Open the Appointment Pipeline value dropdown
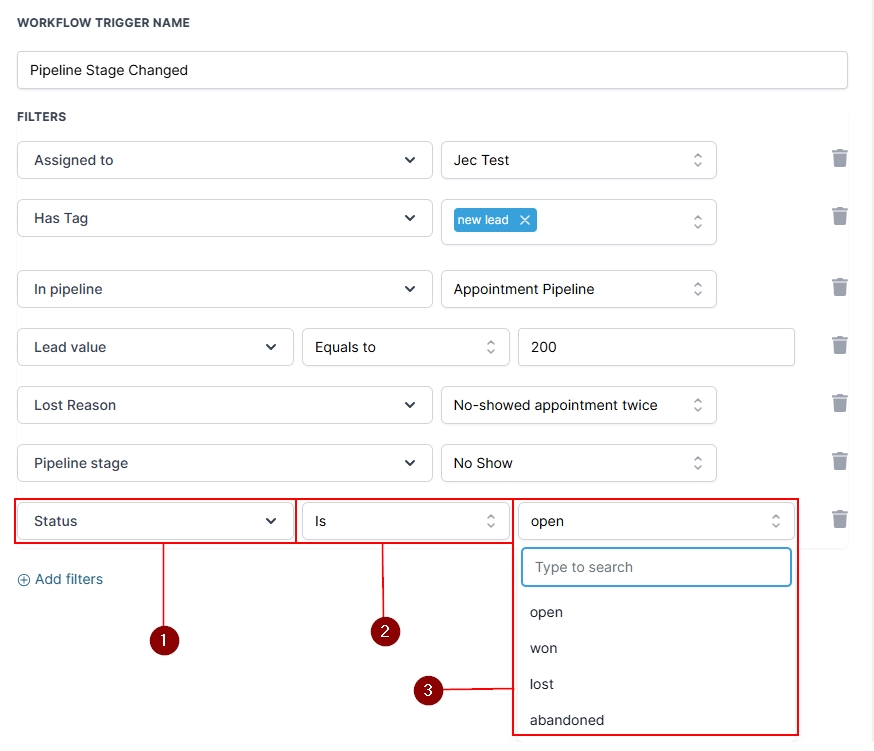 coord(578,289)
